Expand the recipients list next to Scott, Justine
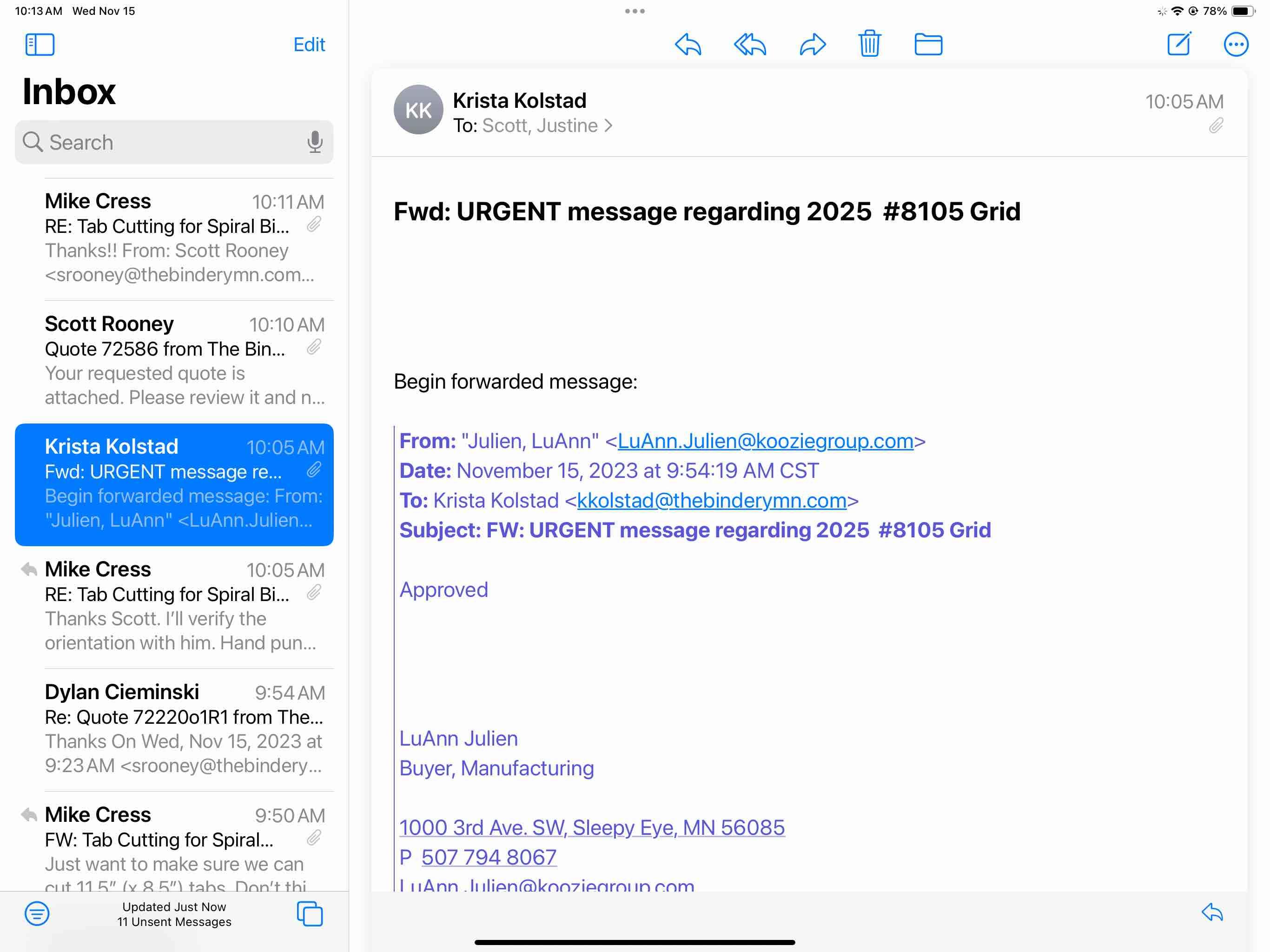The width and height of the screenshot is (1270, 952). [x=609, y=126]
